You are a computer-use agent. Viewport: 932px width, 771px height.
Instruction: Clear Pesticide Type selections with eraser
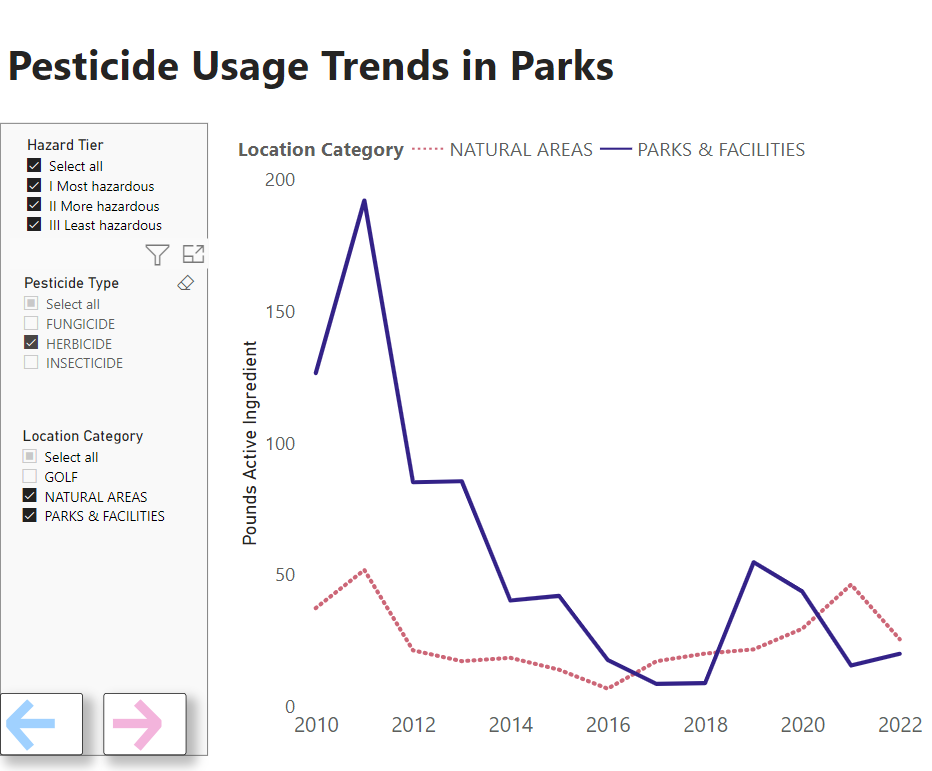tap(185, 283)
